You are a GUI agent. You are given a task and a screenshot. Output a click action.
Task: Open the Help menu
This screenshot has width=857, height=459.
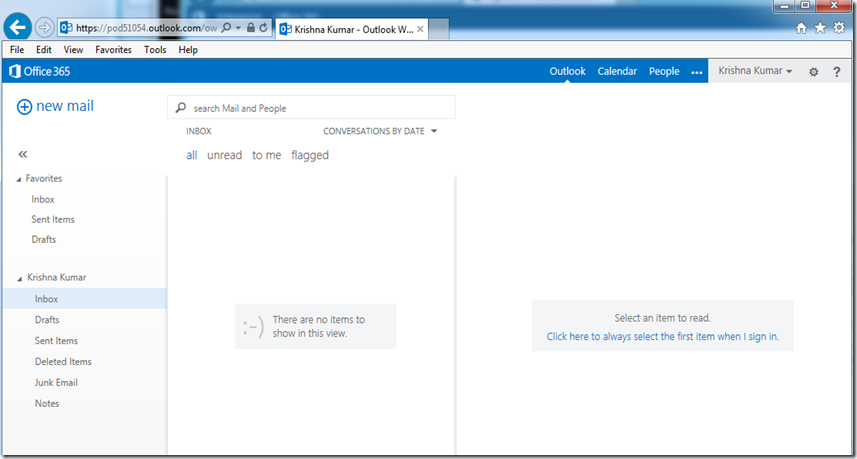pyautogui.click(x=188, y=50)
